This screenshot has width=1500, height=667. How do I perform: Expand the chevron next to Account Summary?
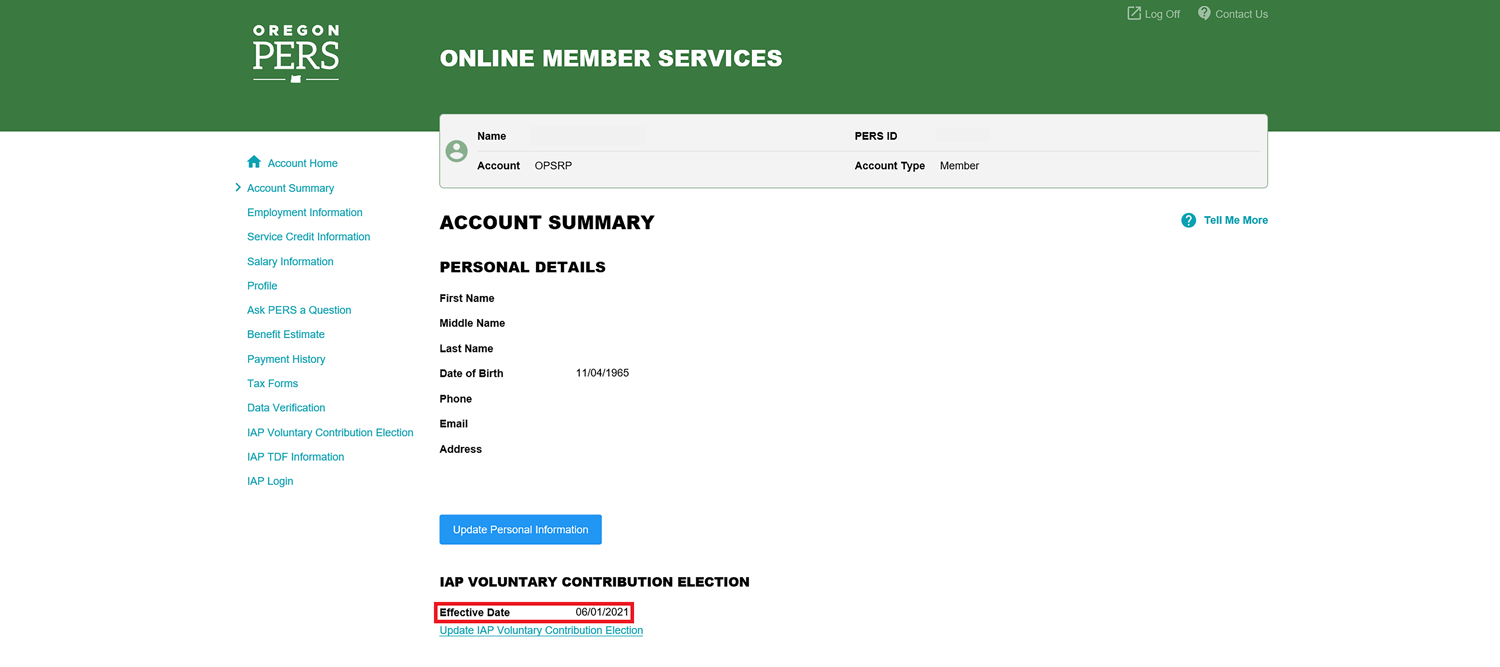[238, 188]
